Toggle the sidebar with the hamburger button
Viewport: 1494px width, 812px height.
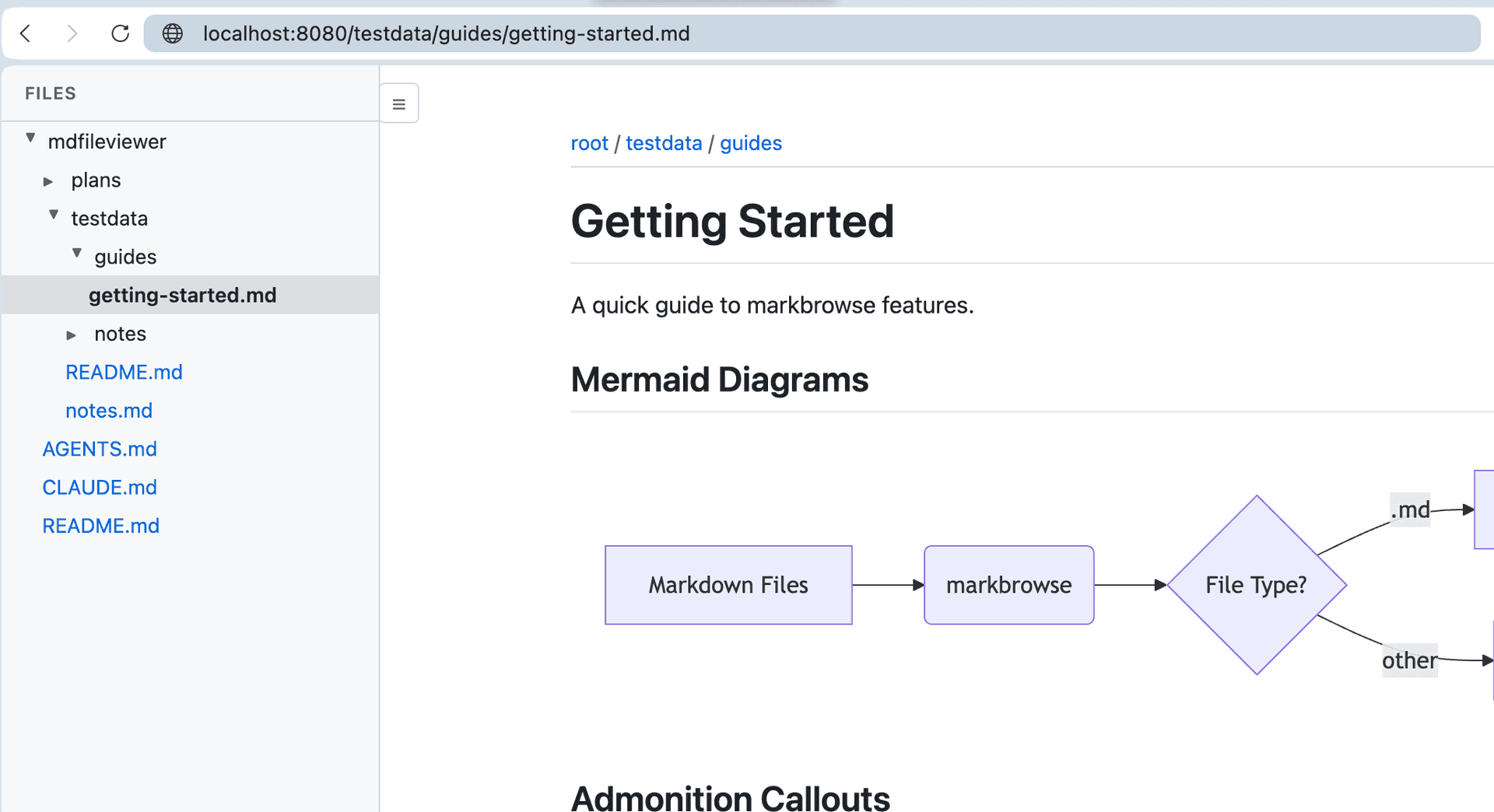point(399,103)
